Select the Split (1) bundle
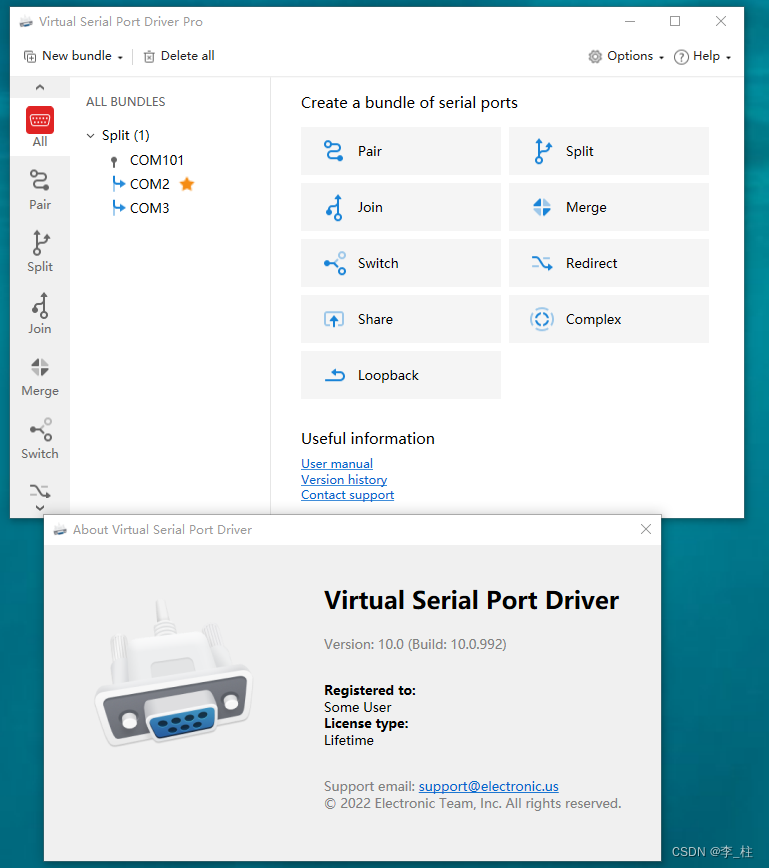Image resolution: width=769 pixels, height=868 pixels. click(126, 136)
